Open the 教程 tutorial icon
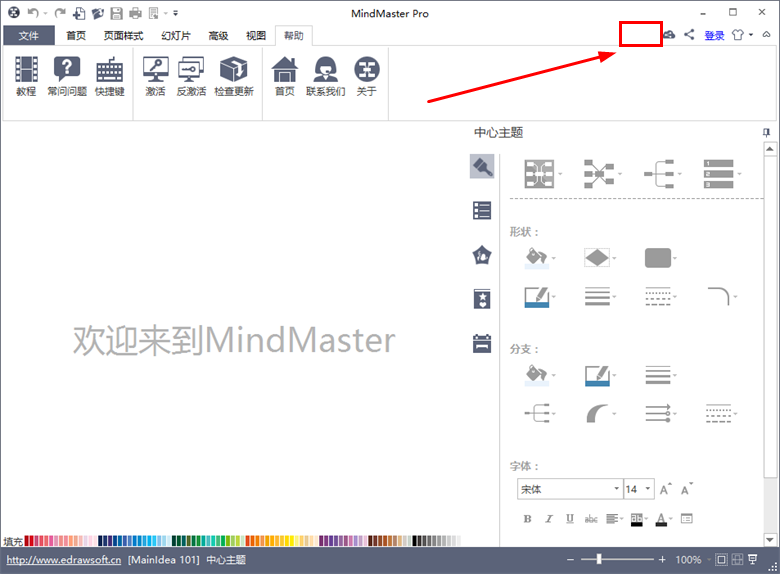The image size is (780, 574). pos(26,76)
